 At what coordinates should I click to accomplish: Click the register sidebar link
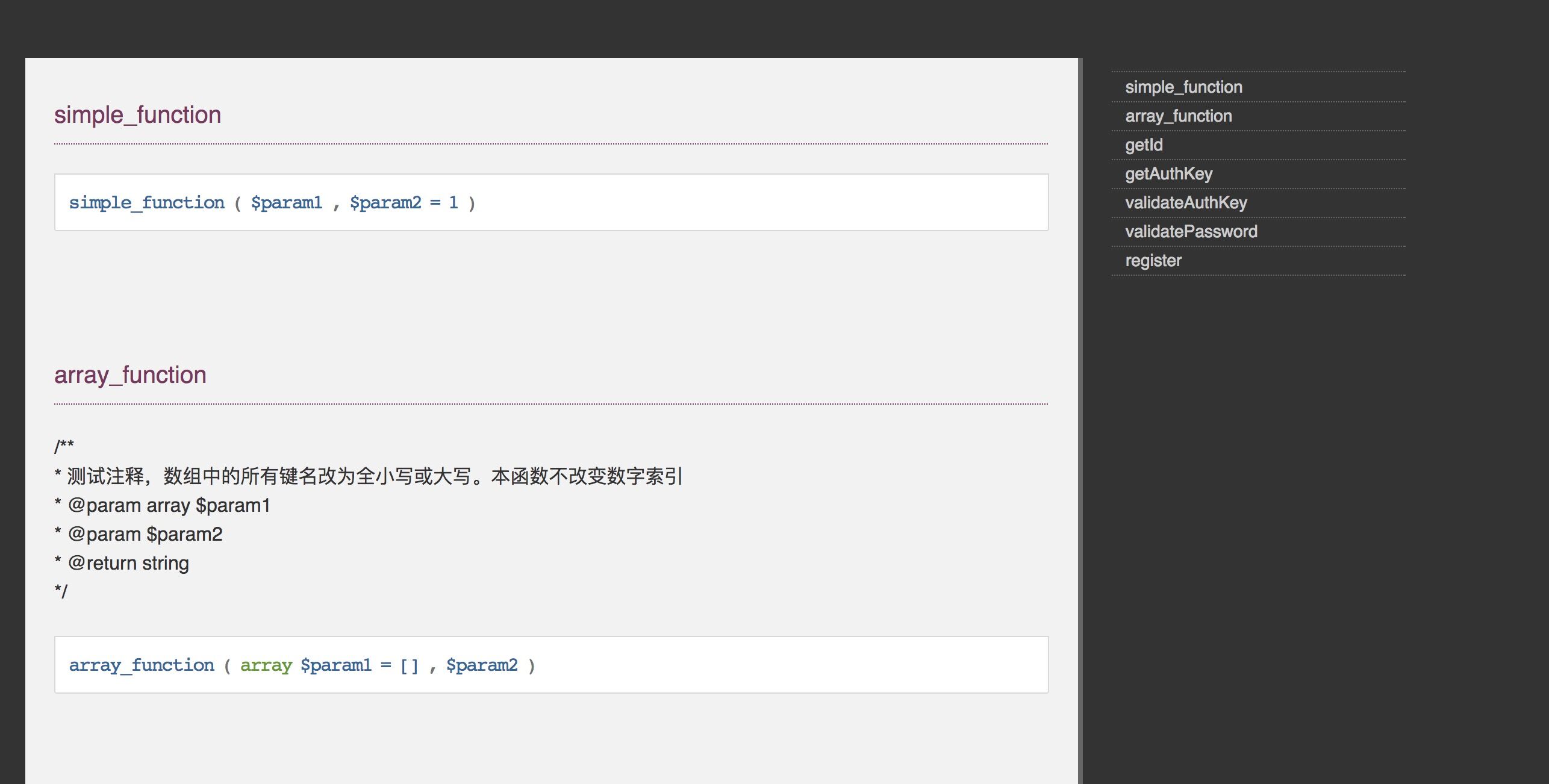point(1153,261)
